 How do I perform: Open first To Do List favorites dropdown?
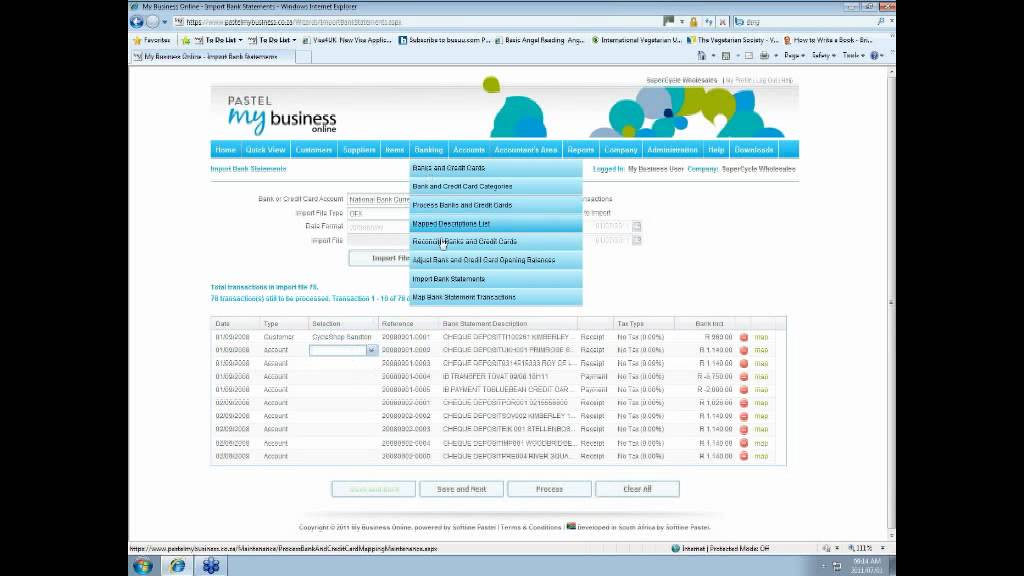[240, 40]
